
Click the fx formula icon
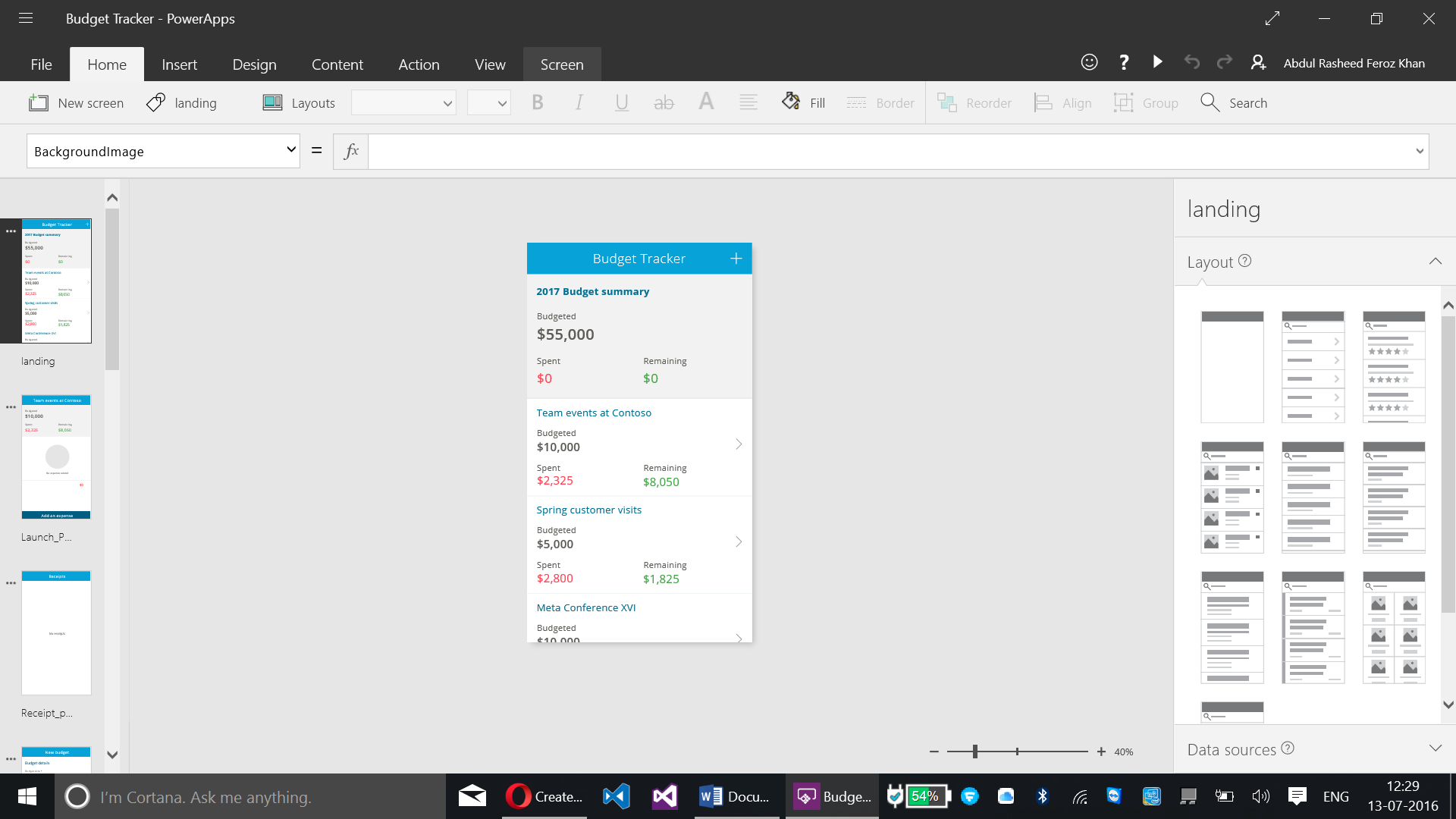coord(351,151)
